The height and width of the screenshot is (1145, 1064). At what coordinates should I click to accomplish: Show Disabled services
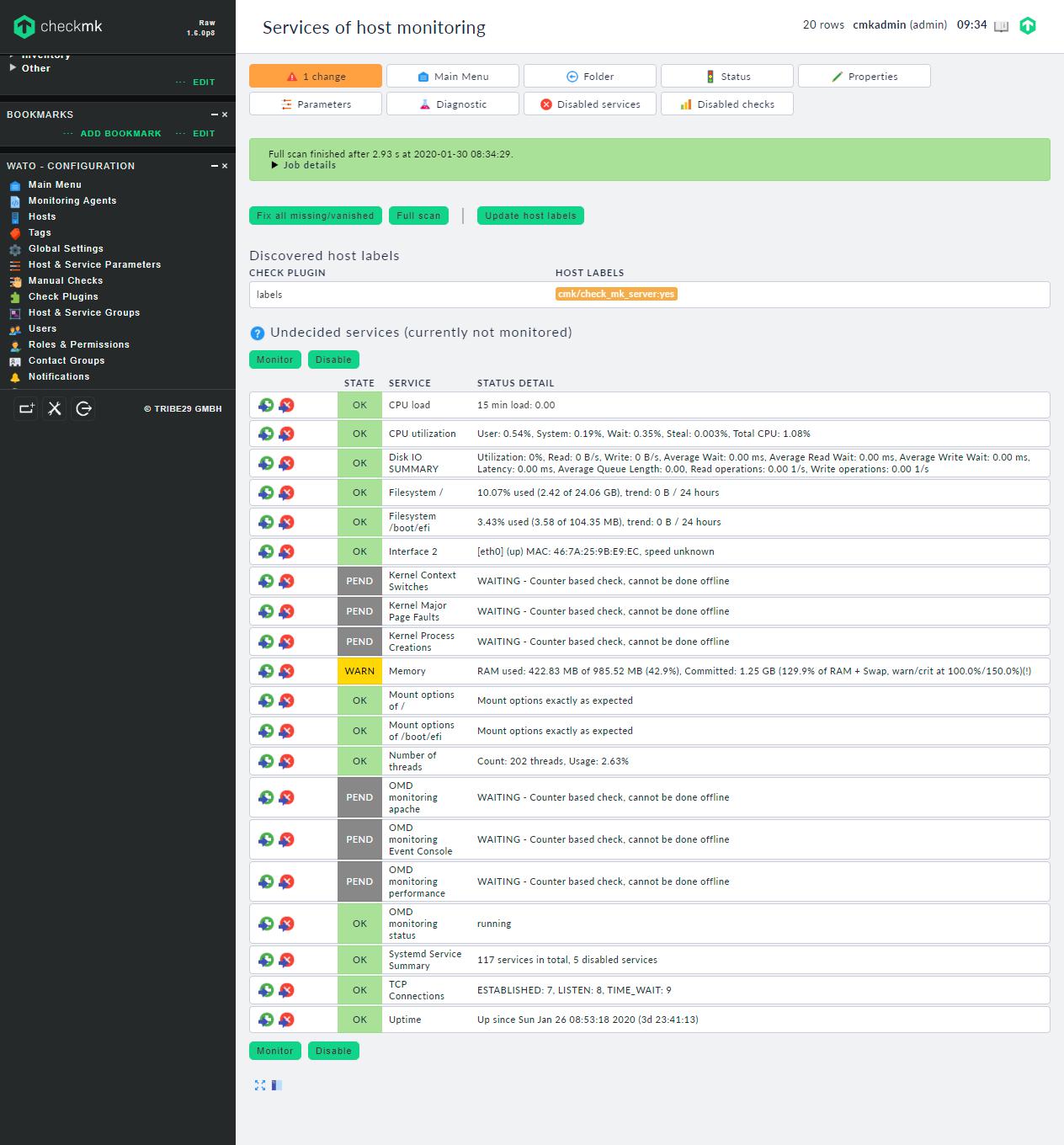tap(590, 104)
